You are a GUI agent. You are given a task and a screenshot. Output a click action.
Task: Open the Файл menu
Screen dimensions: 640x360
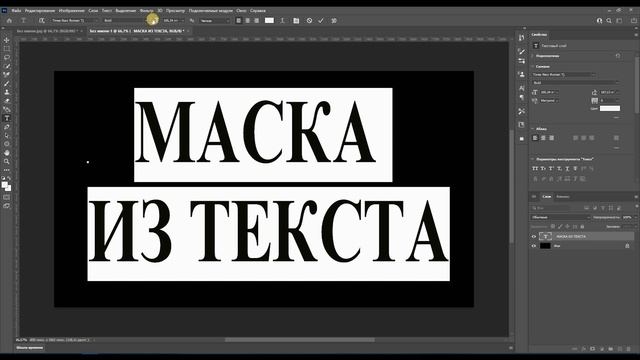[16, 11]
